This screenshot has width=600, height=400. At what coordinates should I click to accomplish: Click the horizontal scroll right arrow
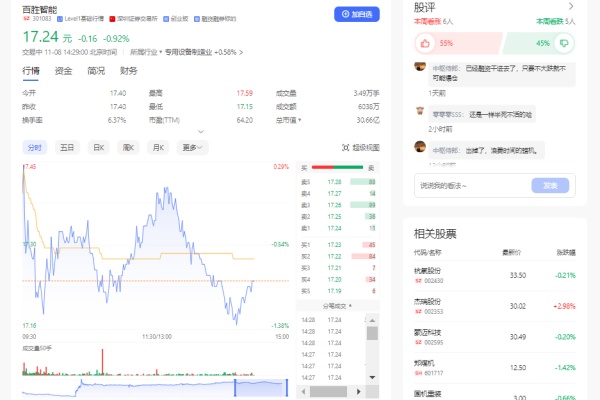[x=359, y=392]
